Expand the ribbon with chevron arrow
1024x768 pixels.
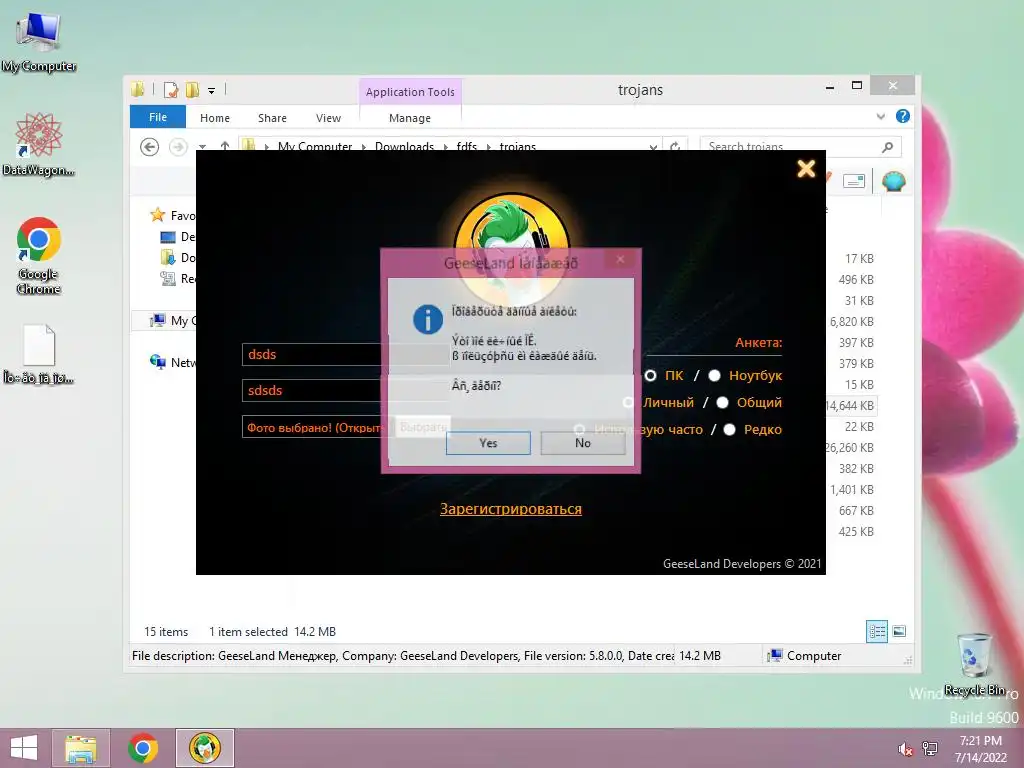click(x=880, y=116)
